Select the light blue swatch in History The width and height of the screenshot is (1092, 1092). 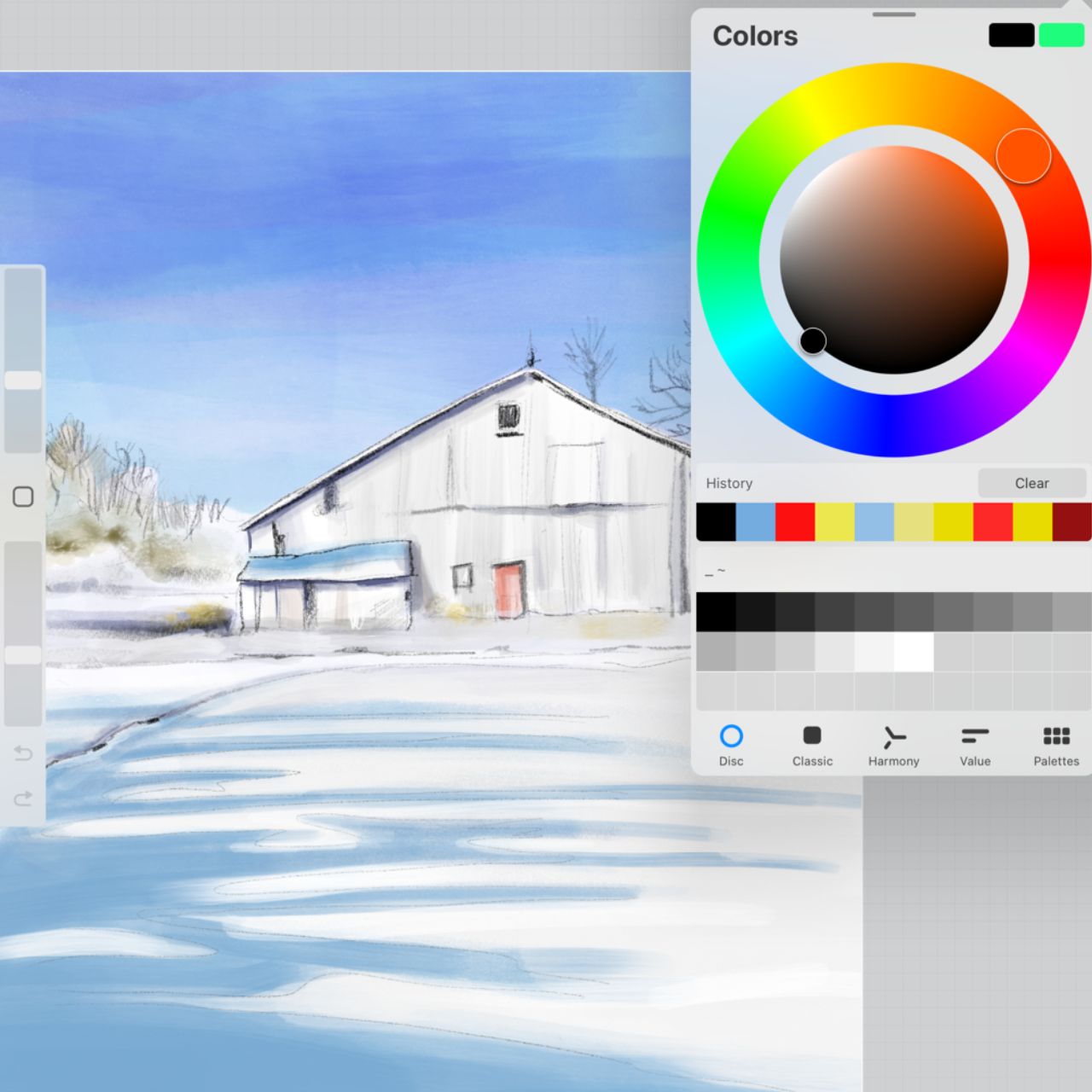[x=757, y=521]
